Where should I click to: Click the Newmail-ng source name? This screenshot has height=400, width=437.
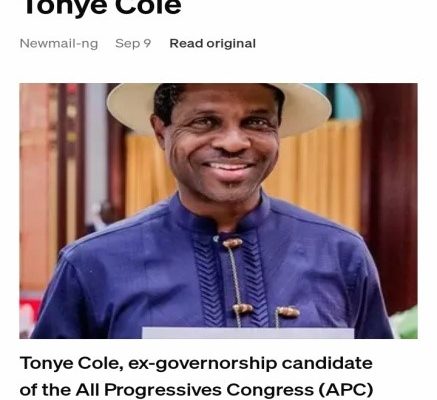point(59,44)
